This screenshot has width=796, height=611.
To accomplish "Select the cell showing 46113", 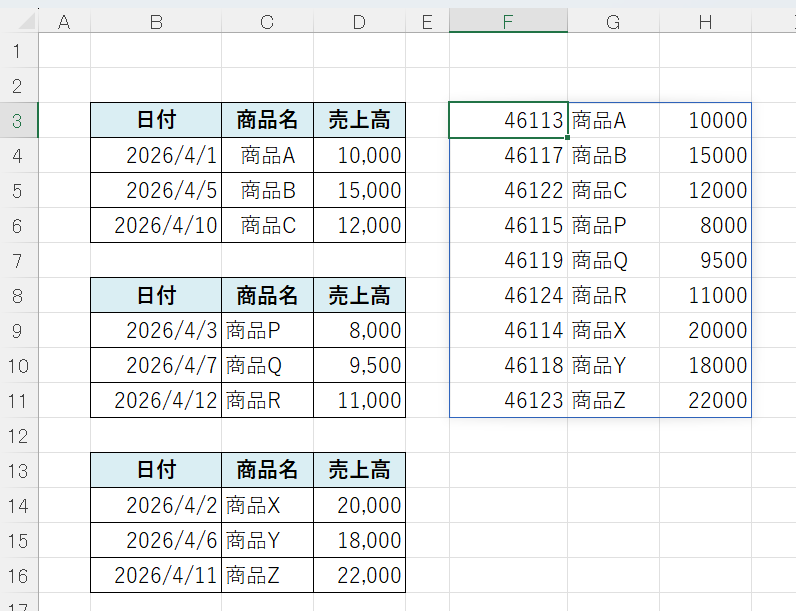I will tap(508, 120).
